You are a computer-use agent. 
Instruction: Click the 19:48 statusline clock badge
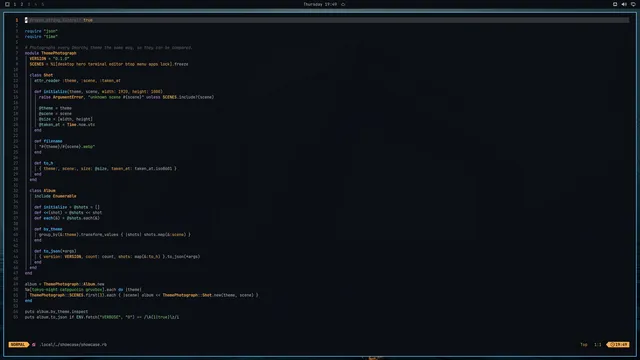[618, 344]
